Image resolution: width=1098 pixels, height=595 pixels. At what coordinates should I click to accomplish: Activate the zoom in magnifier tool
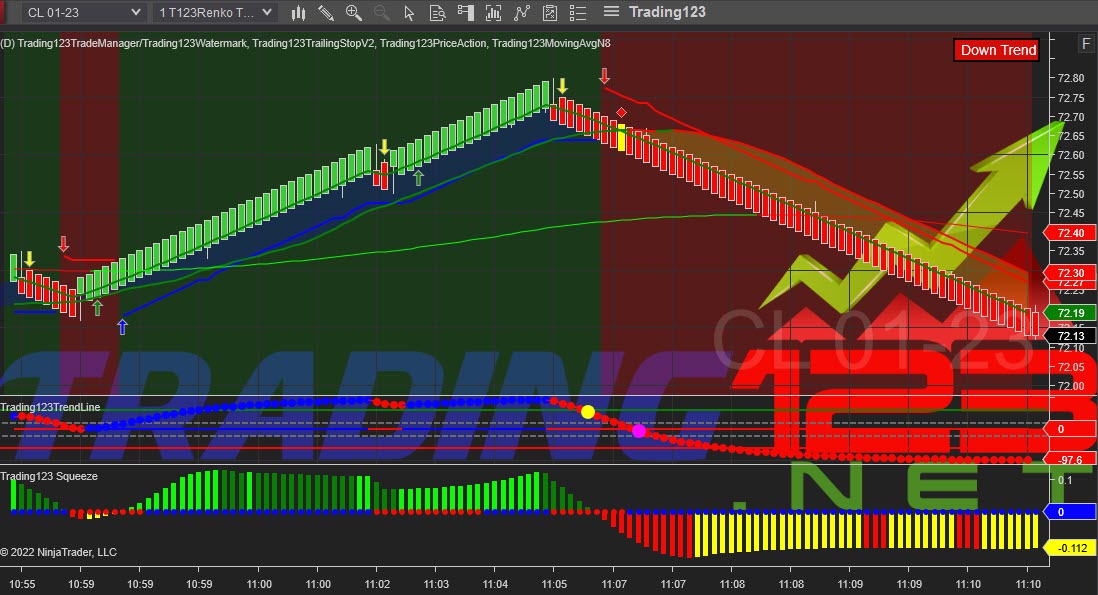click(x=354, y=12)
